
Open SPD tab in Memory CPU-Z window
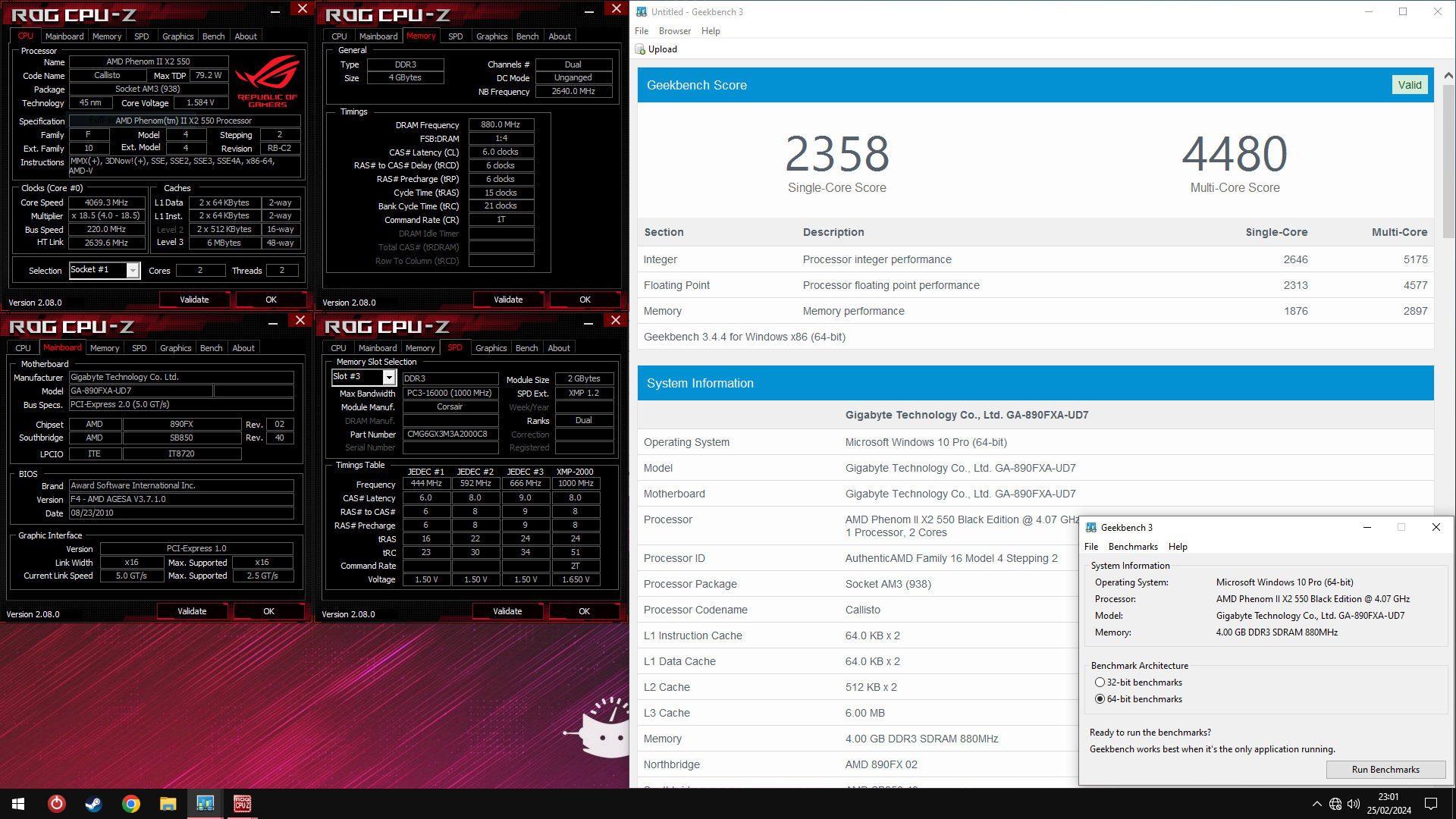tap(455, 36)
